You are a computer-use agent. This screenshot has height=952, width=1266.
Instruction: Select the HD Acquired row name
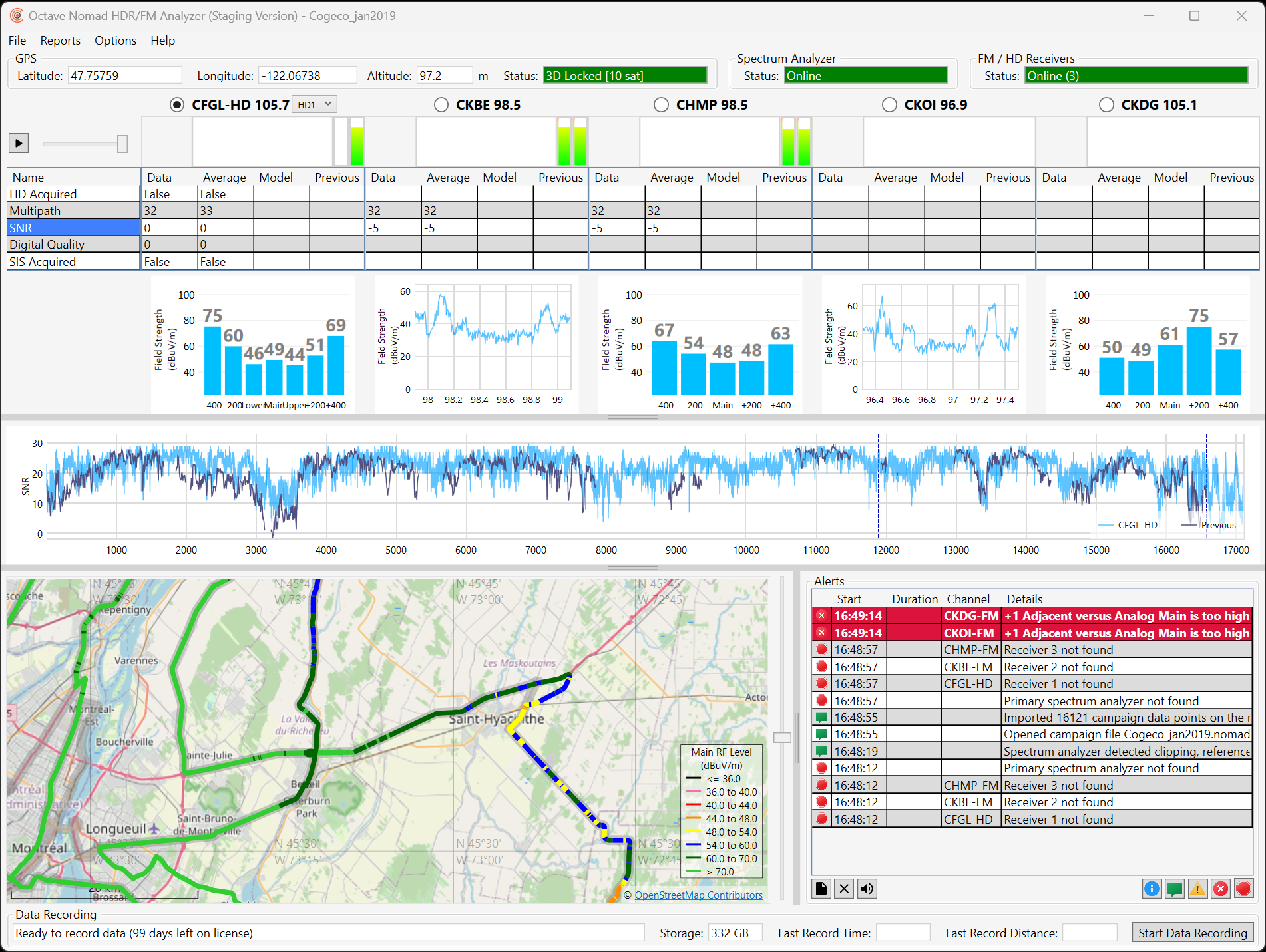(73, 194)
